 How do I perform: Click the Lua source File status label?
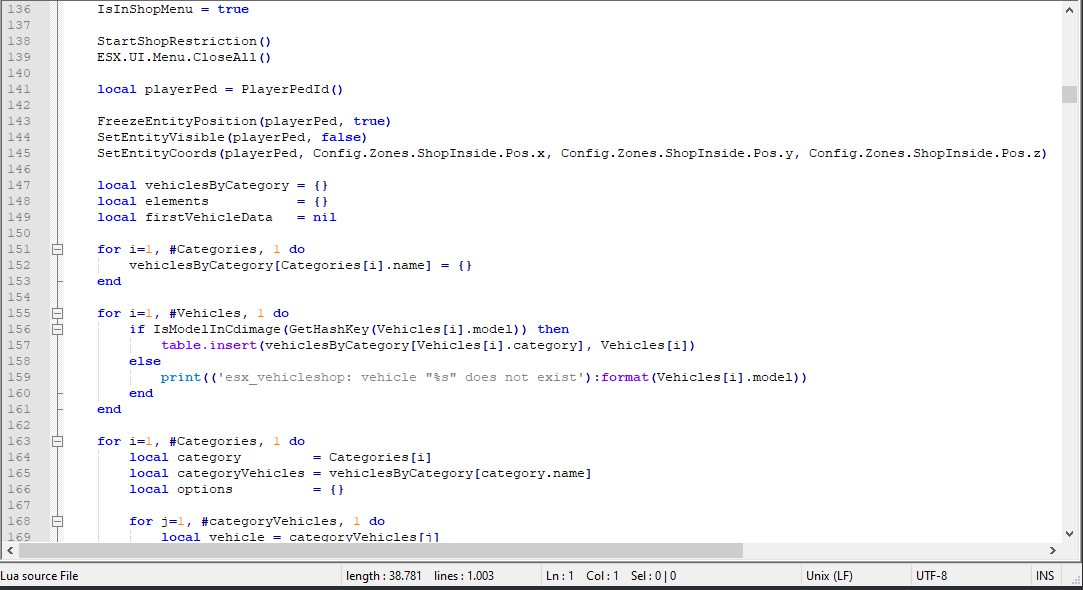[x=39, y=575]
